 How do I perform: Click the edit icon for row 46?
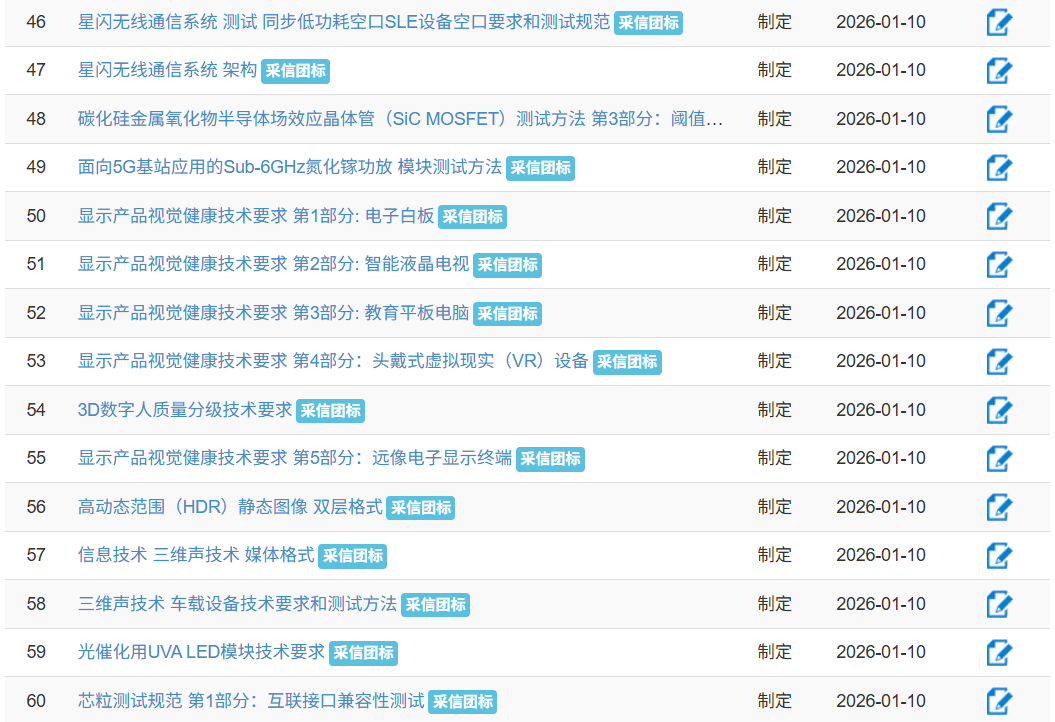pos(998,22)
